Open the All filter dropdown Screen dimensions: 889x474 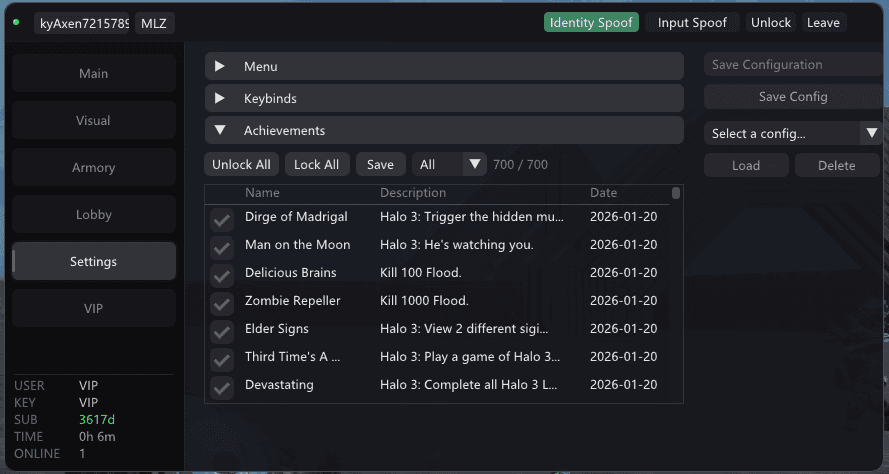coord(449,164)
